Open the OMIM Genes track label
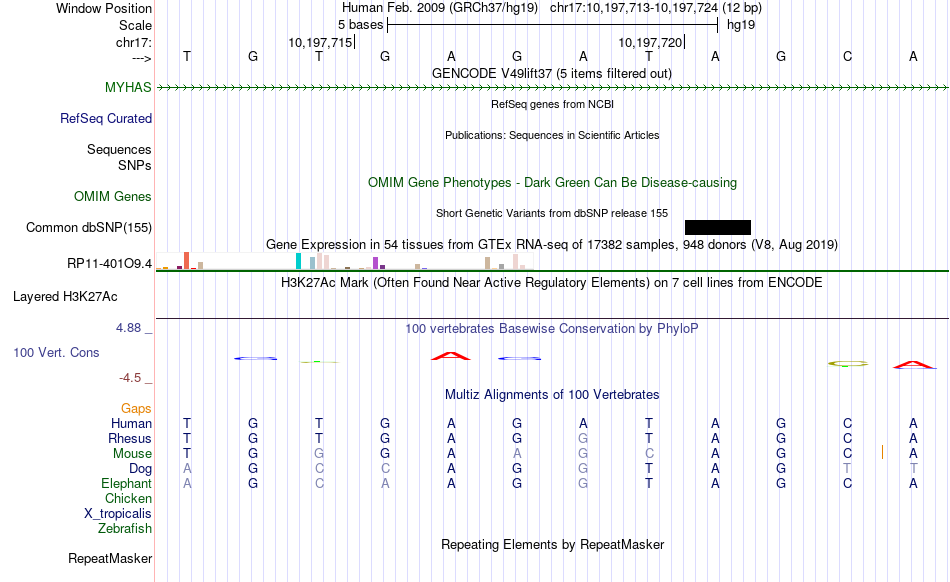 [x=113, y=196]
